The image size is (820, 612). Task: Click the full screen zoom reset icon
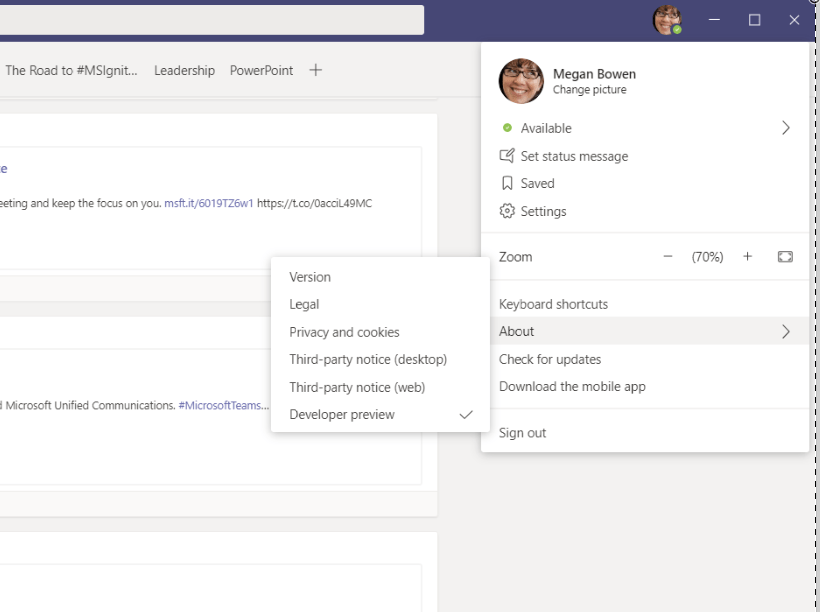tap(785, 257)
